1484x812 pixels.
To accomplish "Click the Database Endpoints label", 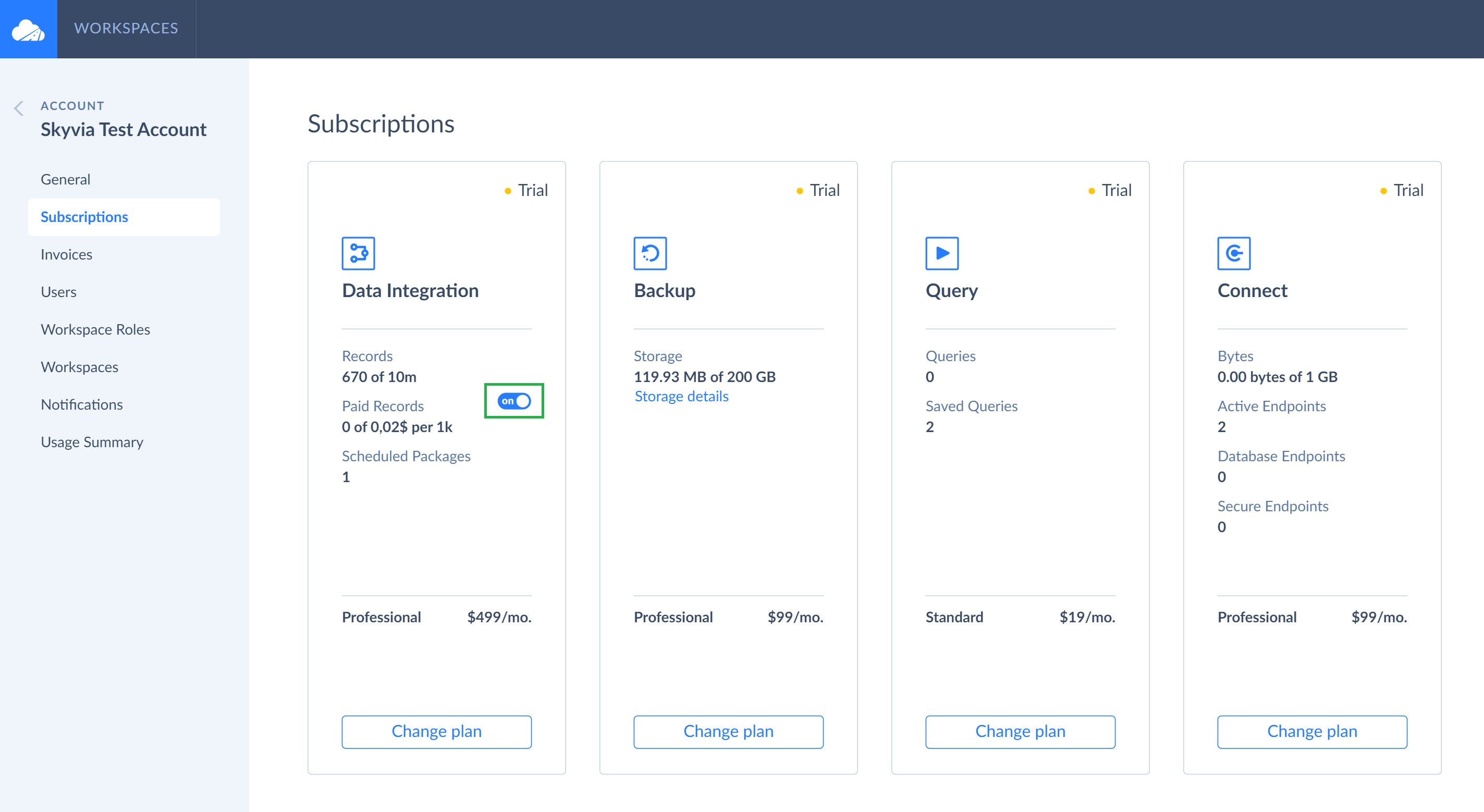I will (x=1281, y=456).
